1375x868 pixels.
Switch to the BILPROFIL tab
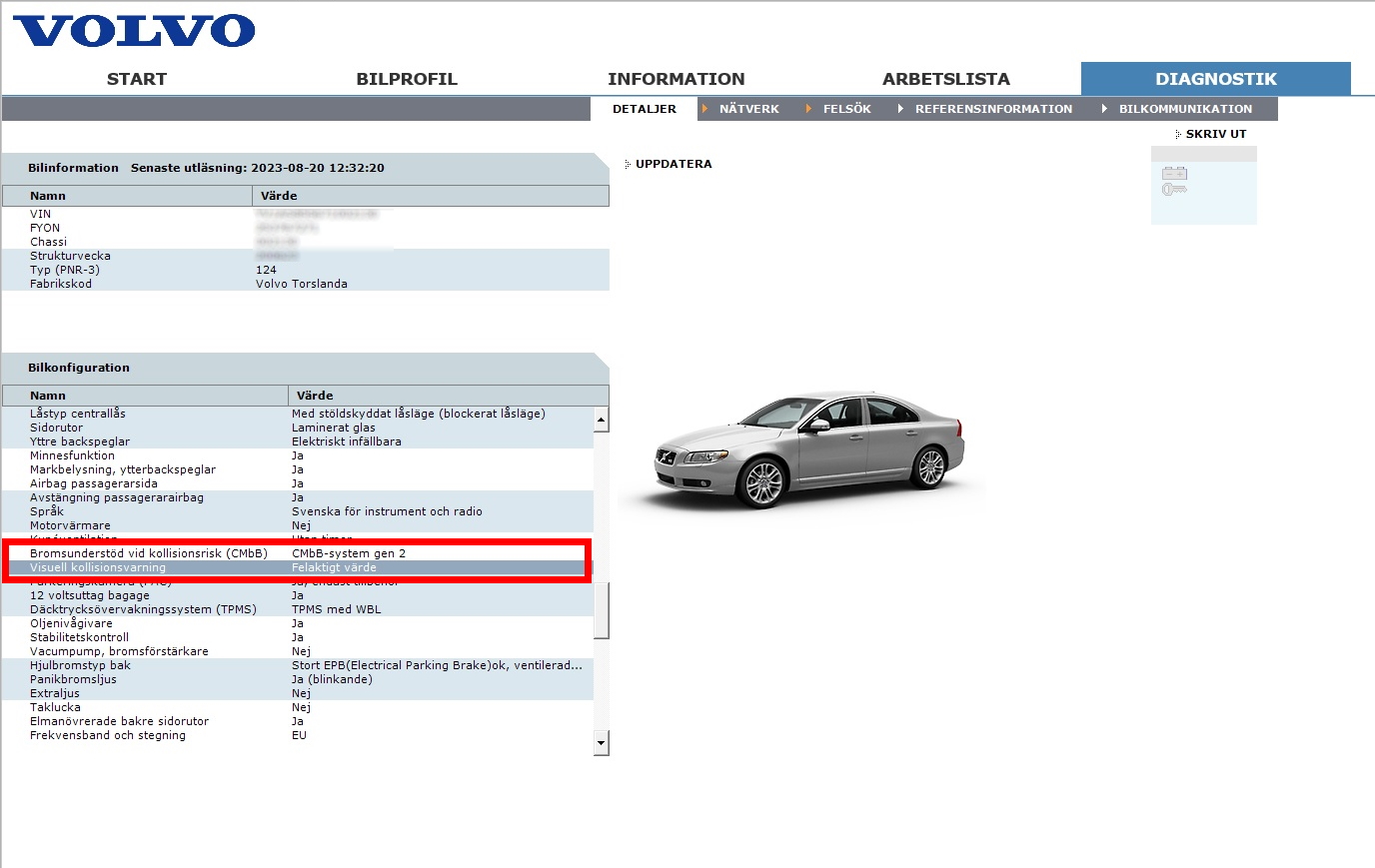[x=407, y=79]
